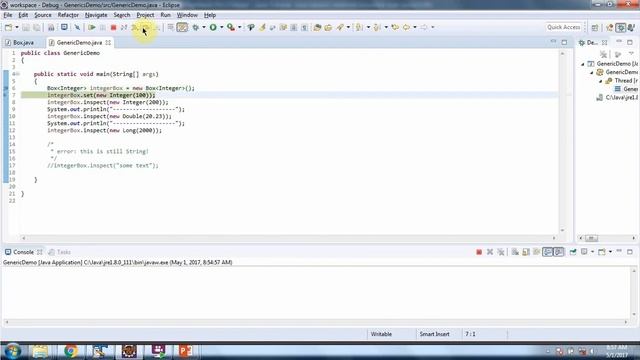Viewport: 640px width, 360px height.
Task: Click the Step Into button
Action: tap(134, 27)
